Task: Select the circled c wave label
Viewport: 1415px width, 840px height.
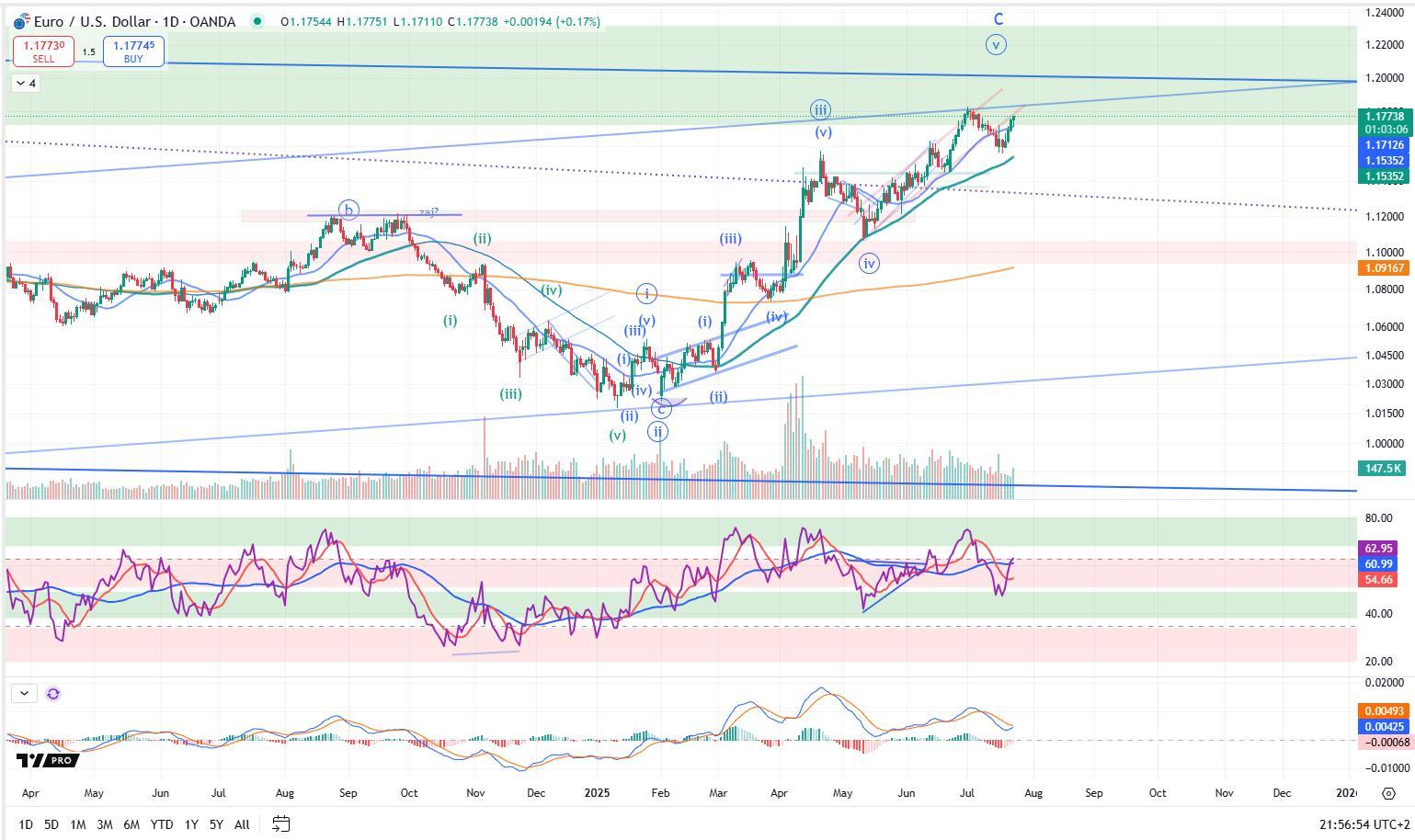Action: [661, 409]
